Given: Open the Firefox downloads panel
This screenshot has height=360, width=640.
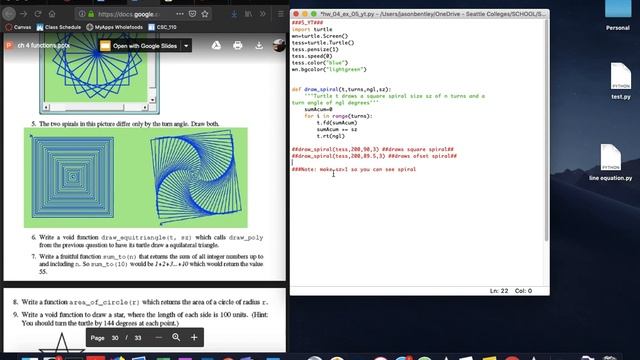Looking at the screenshot, I should [x=234, y=14].
